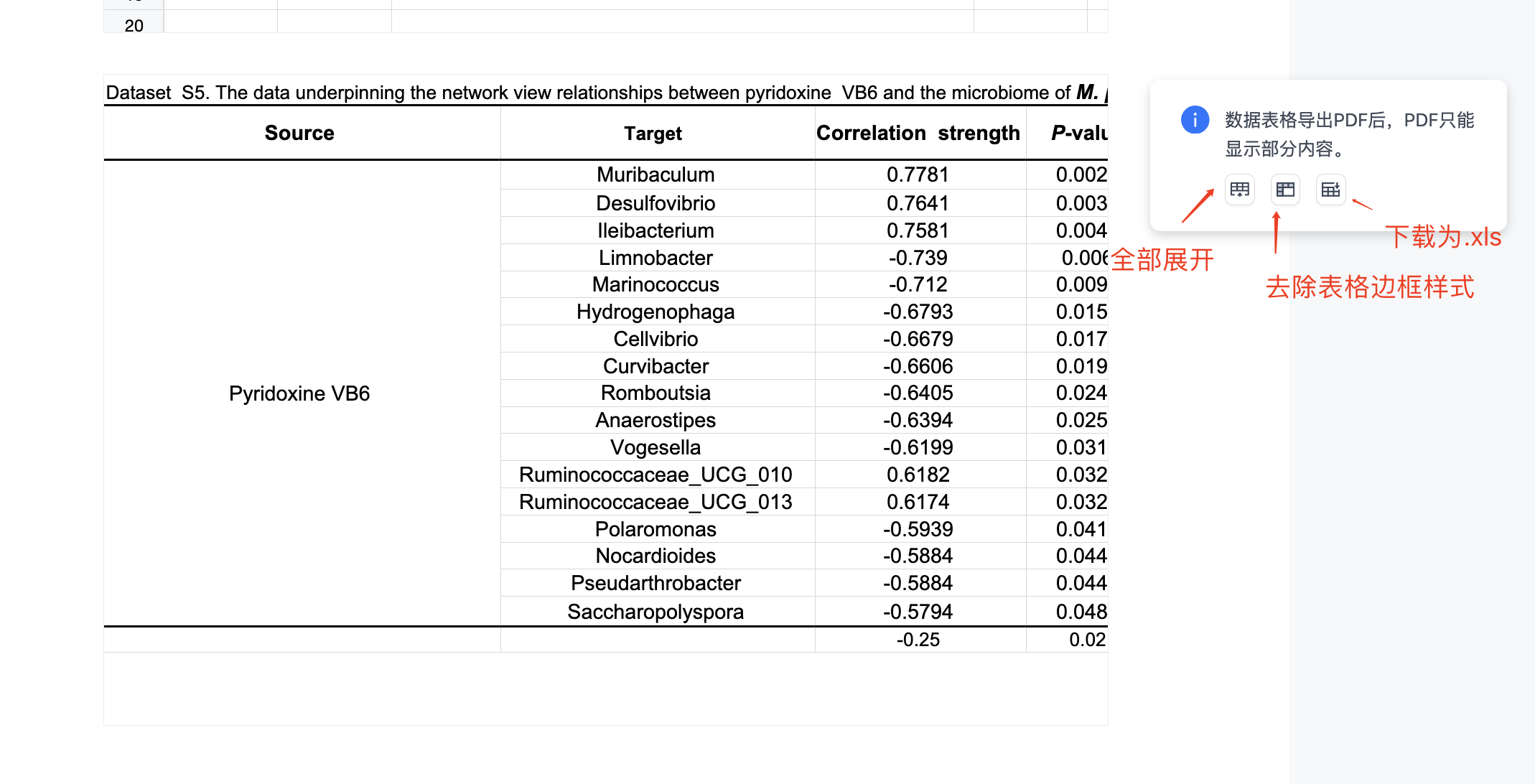
Task: Click the Saccharopolyspora cell
Action: point(657,612)
